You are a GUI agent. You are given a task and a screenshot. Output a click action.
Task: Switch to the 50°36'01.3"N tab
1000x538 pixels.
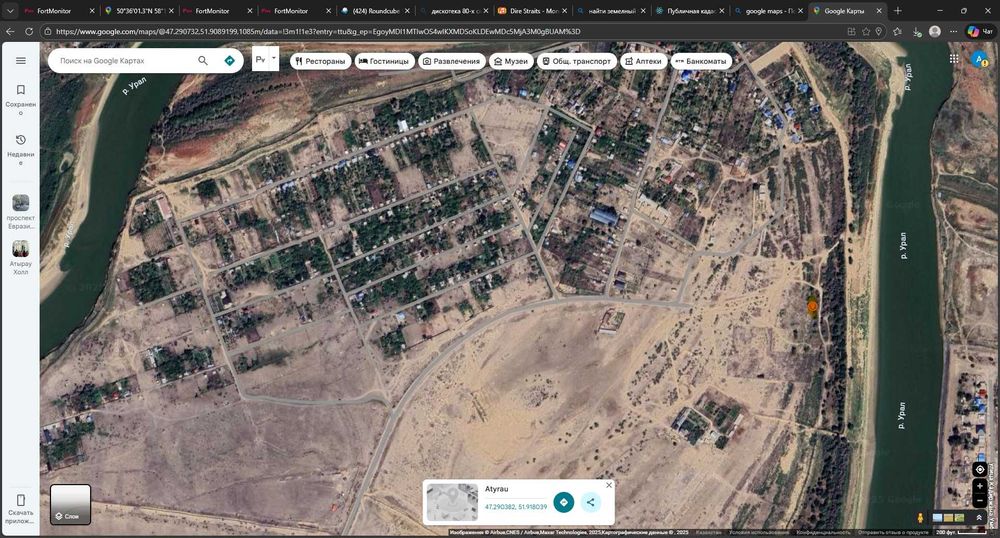point(138,11)
